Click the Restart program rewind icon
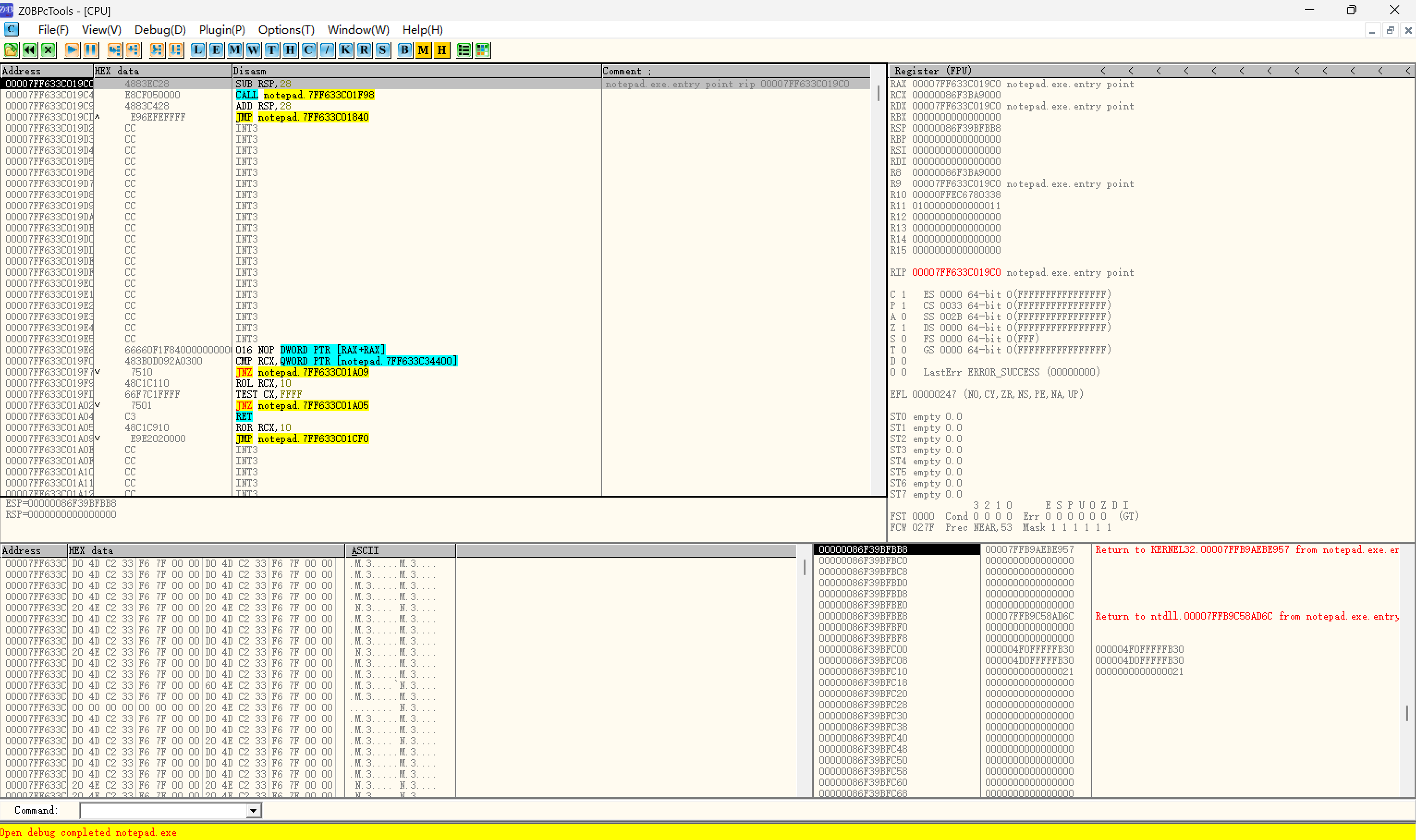The image size is (1416, 840). tap(30, 50)
